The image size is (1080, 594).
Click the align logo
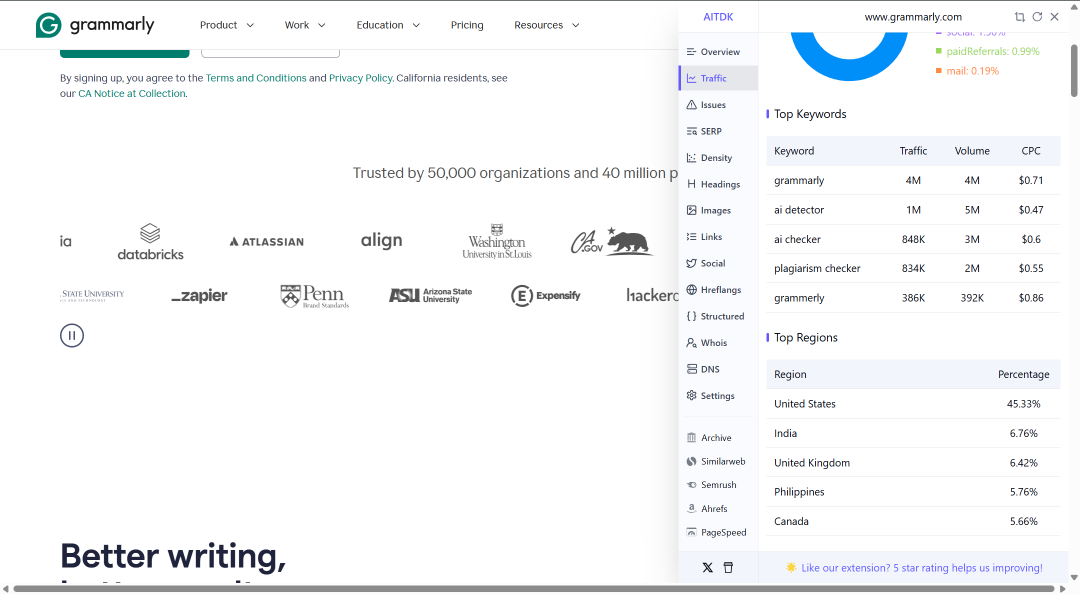pos(382,240)
